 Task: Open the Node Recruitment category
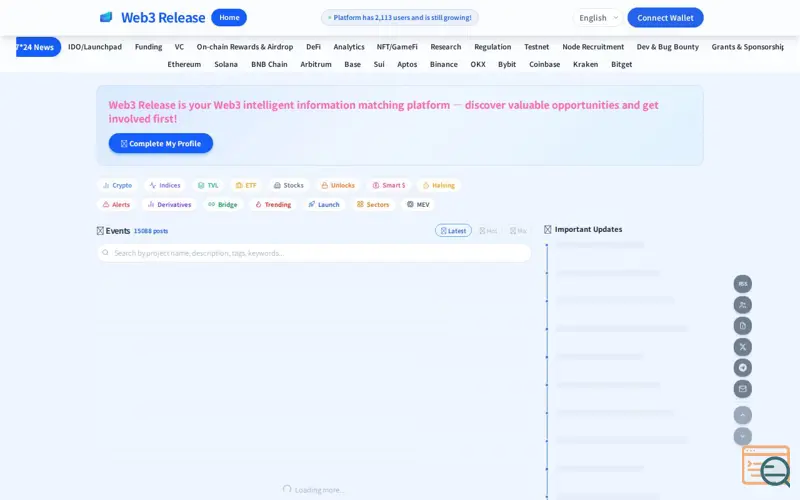[593, 47]
